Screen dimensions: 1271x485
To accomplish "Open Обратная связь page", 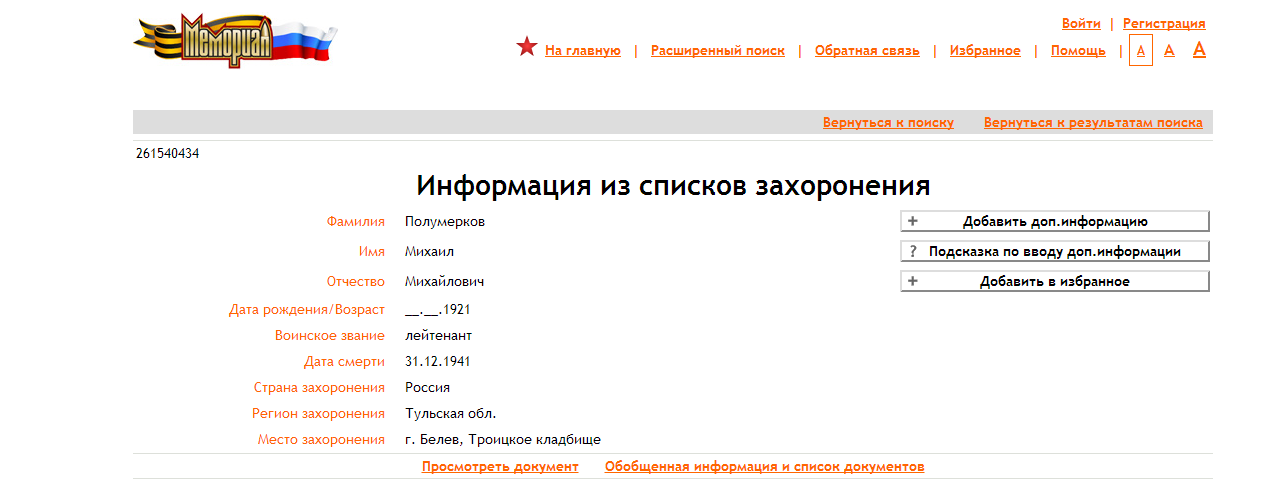I will [867, 51].
